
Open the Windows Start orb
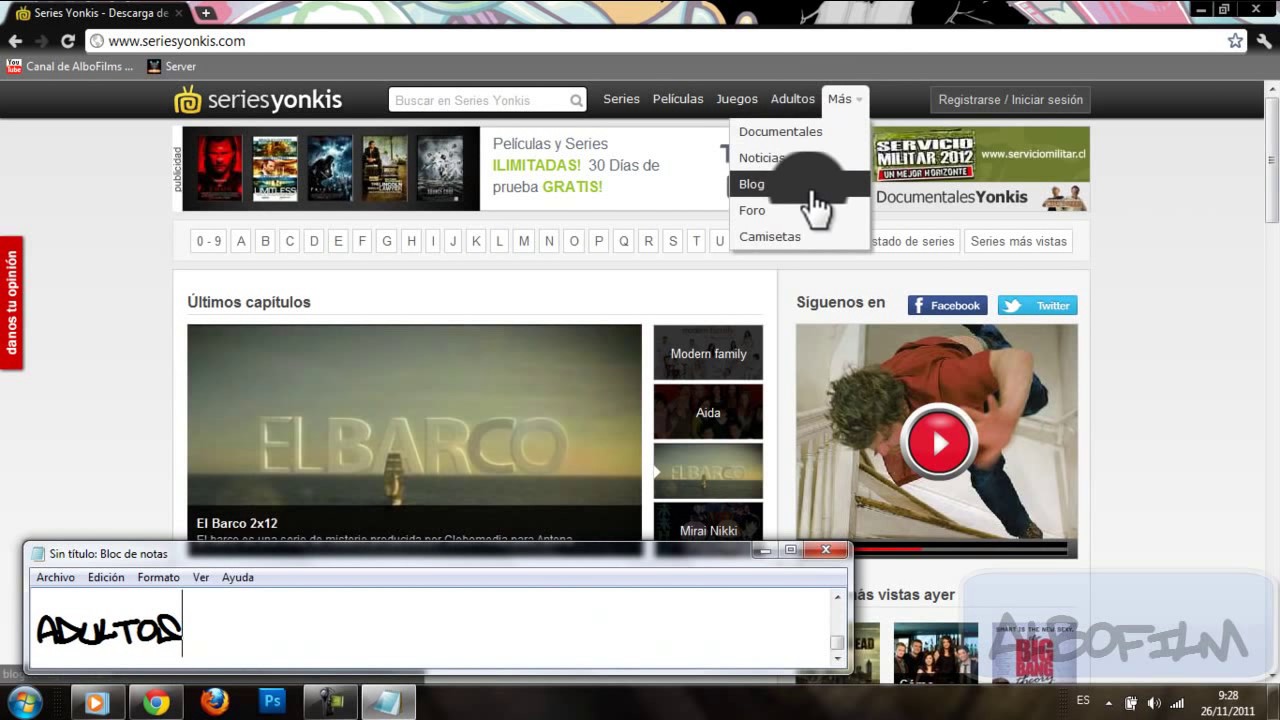pyautogui.click(x=23, y=702)
